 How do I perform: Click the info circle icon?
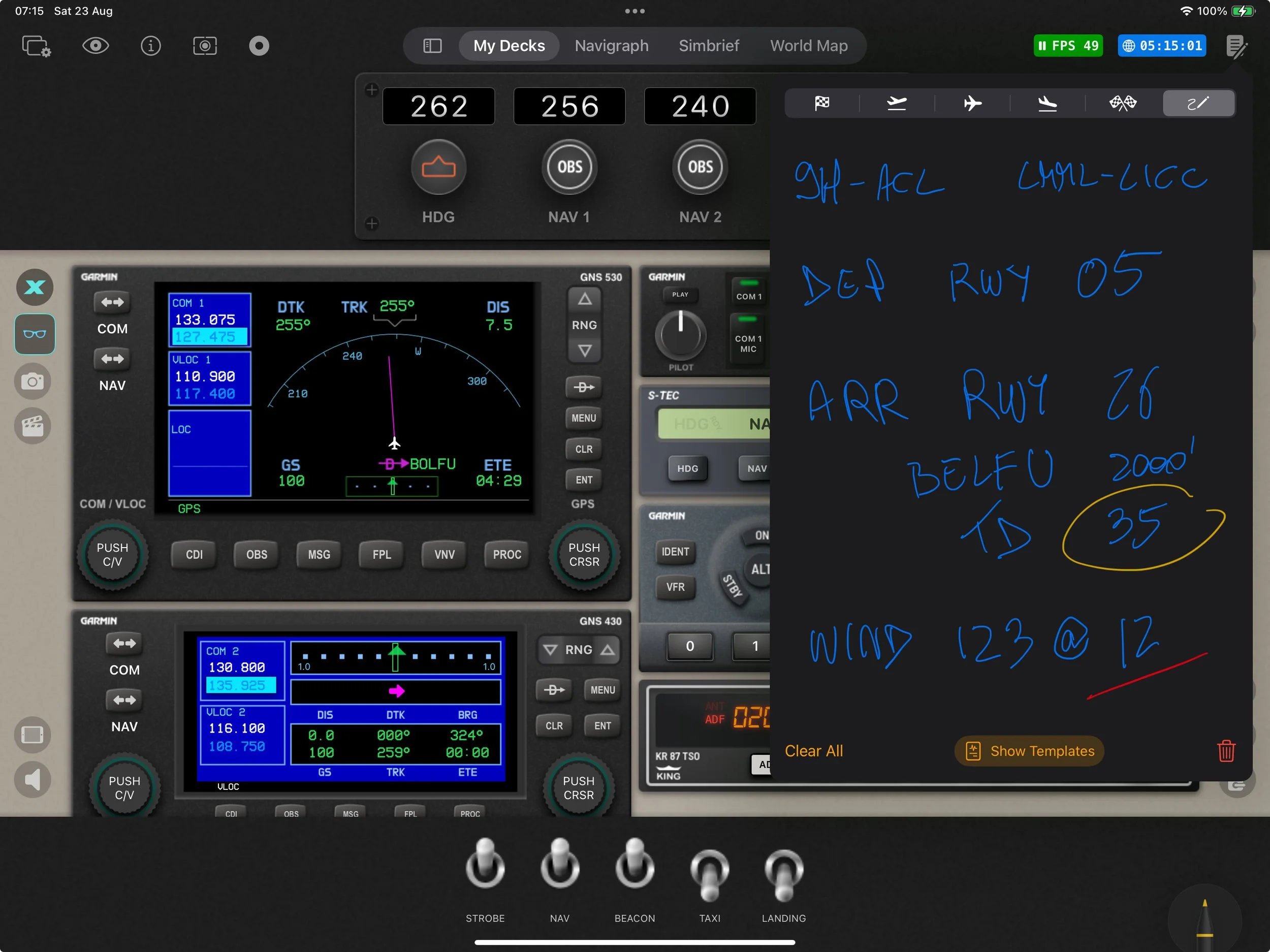pyautogui.click(x=150, y=46)
